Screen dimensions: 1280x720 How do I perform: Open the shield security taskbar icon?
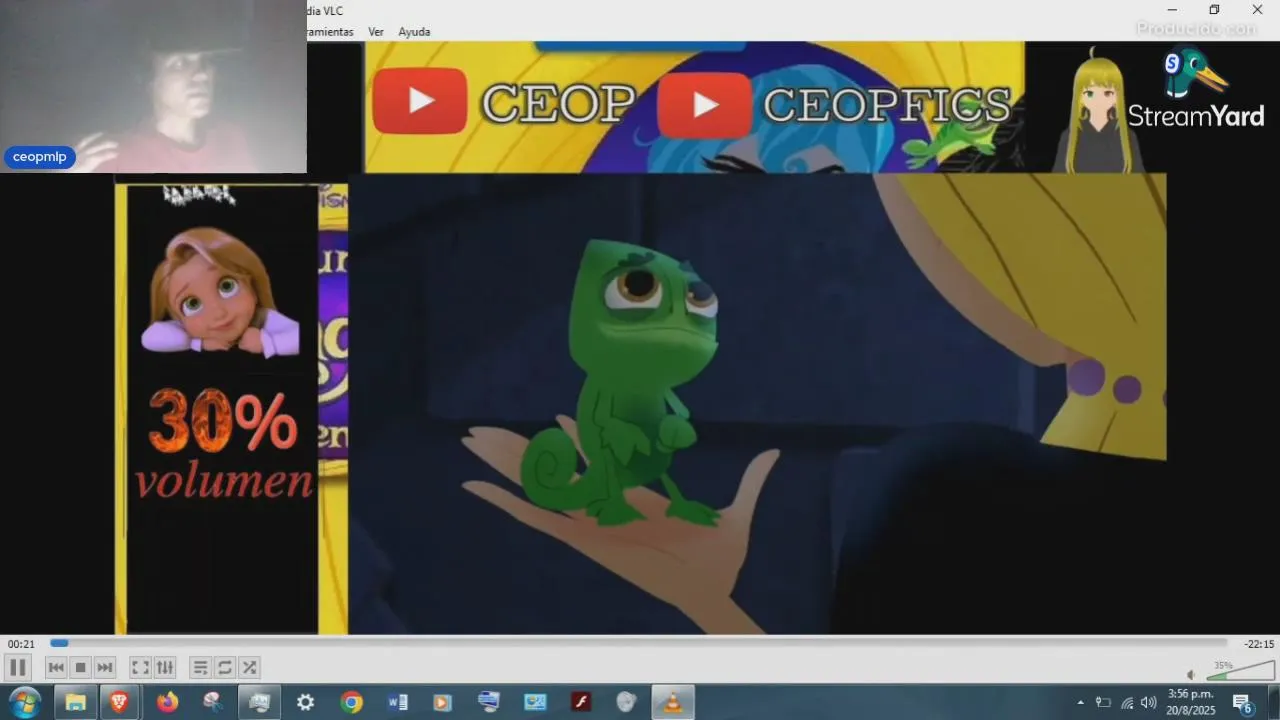(627, 702)
